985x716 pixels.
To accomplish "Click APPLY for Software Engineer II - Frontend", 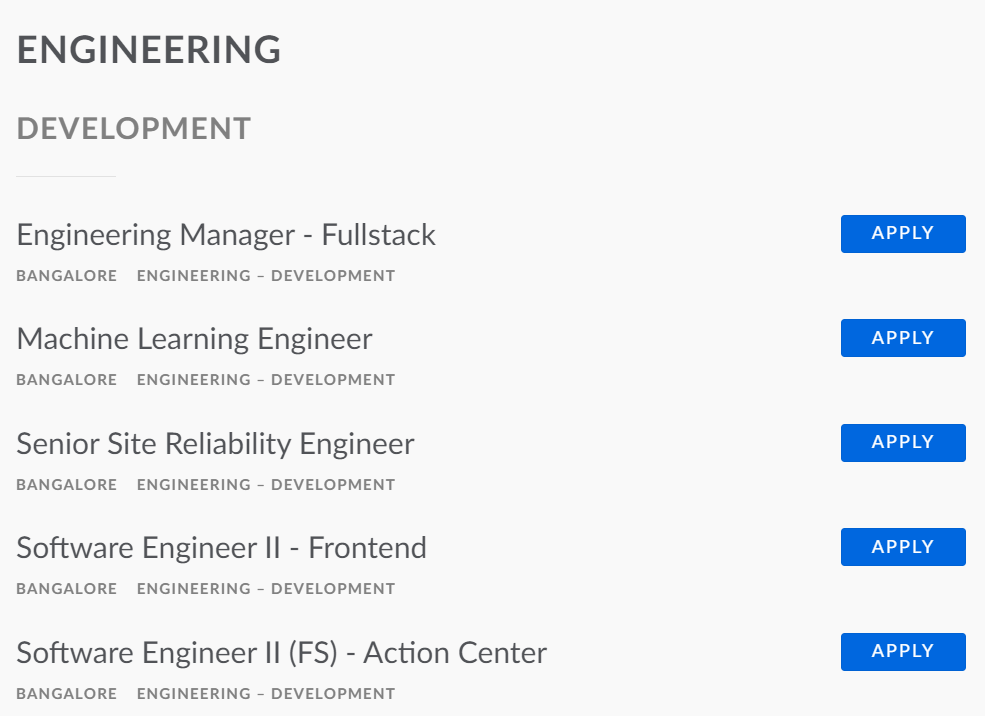I will pyautogui.click(x=902, y=547).
